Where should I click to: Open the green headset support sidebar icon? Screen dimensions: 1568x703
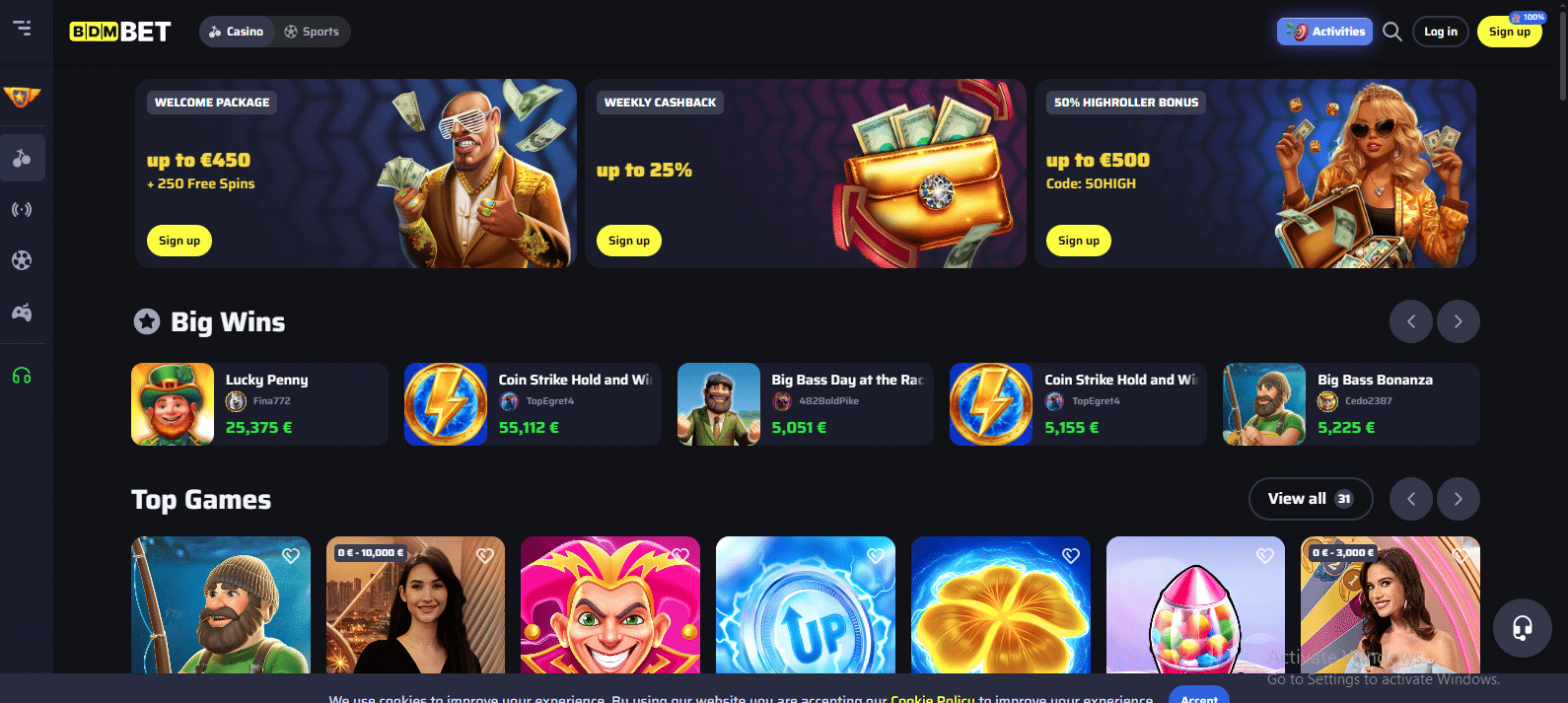click(x=22, y=376)
